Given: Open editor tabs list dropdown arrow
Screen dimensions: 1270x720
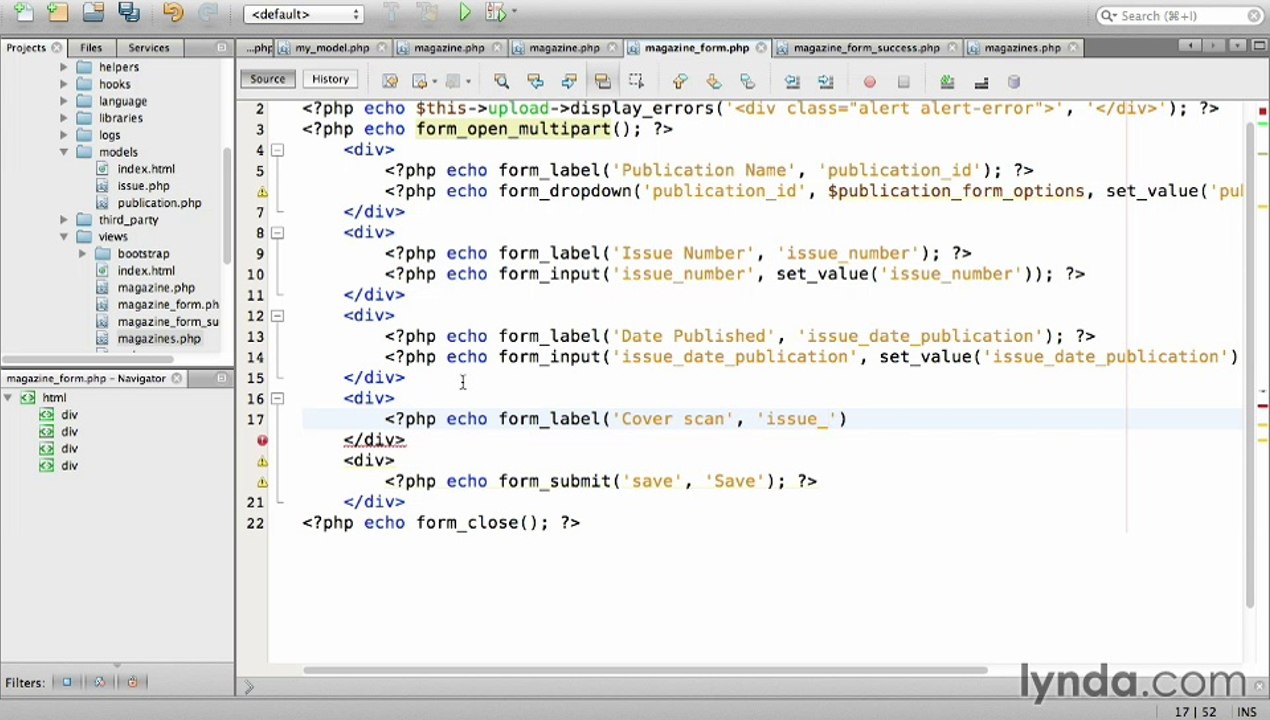Looking at the screenshot, I should pos(1235,46).
